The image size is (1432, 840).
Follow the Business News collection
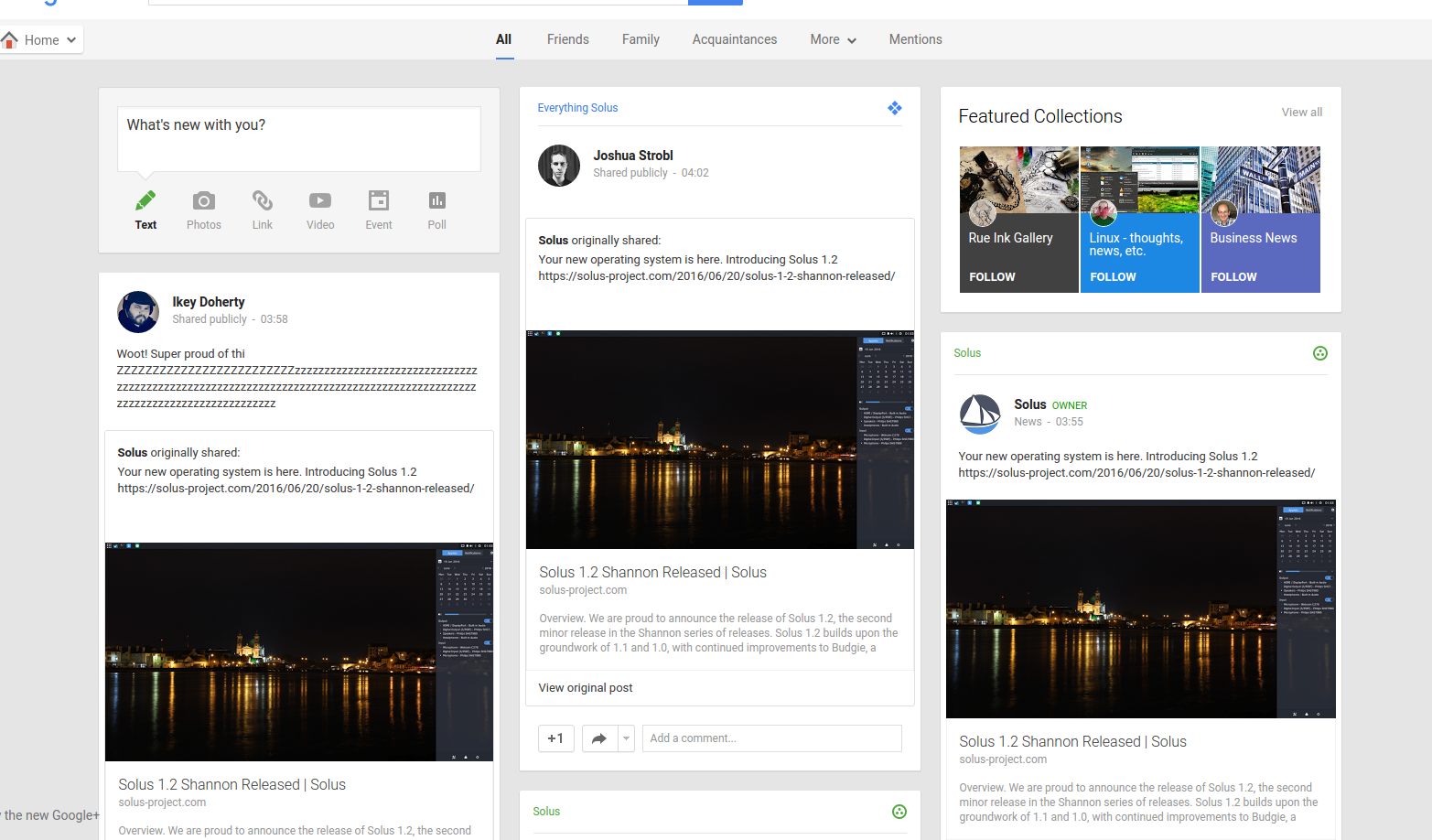coord(1233,276)
